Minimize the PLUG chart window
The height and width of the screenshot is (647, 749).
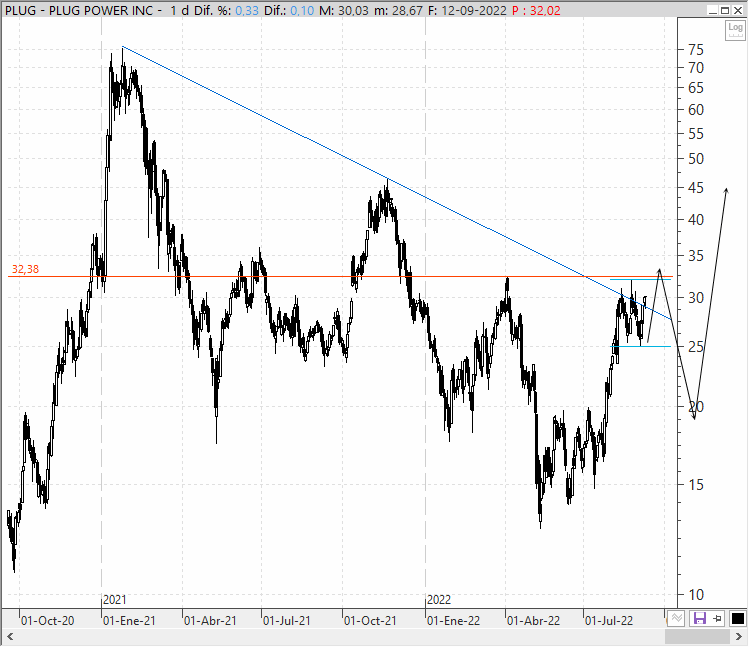click(x=713, y=11)
